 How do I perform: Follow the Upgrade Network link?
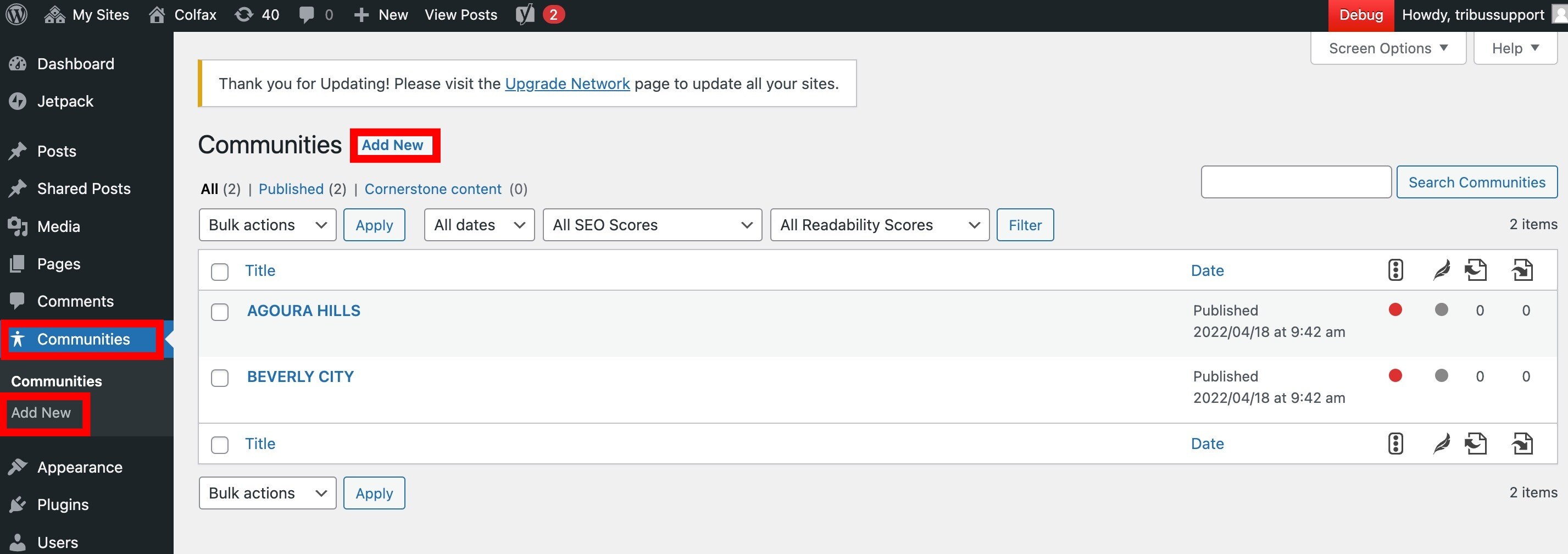coord(568,84)
